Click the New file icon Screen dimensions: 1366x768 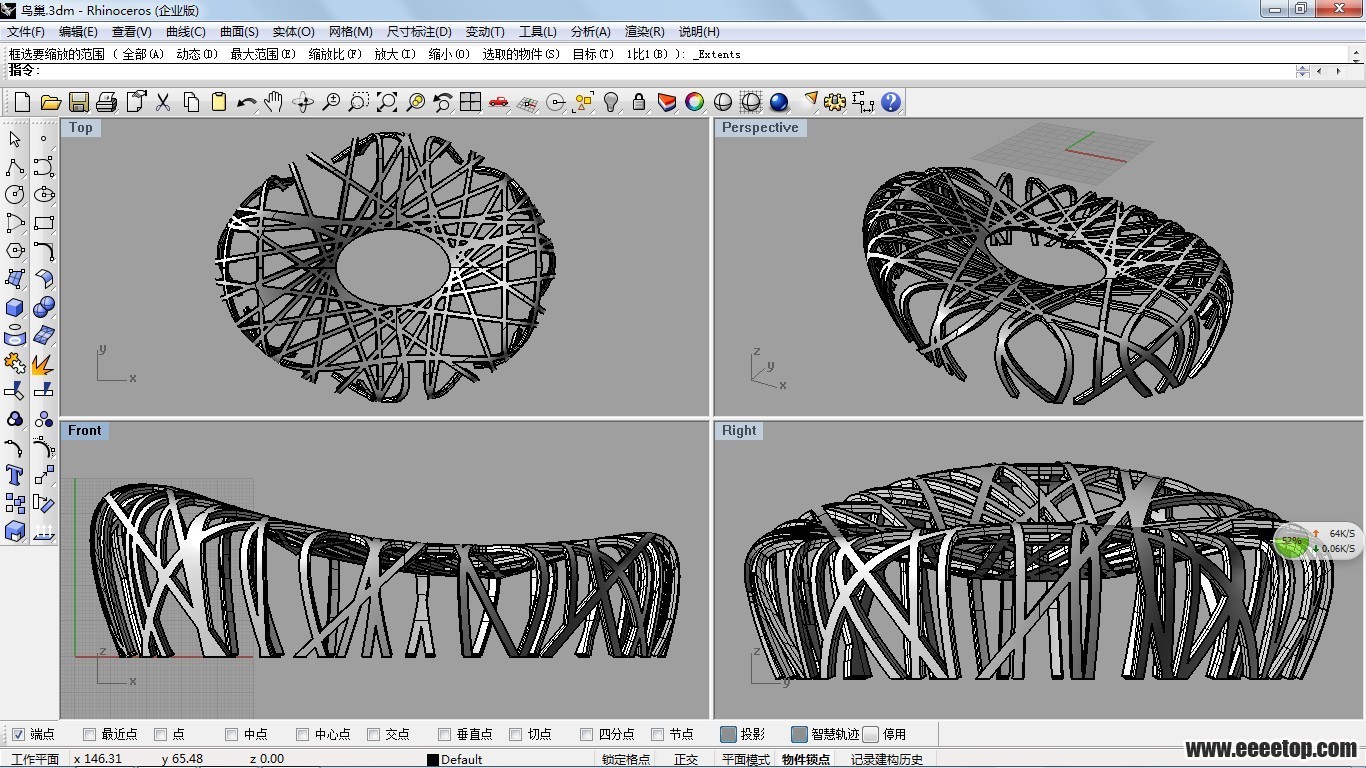point(22,102)
